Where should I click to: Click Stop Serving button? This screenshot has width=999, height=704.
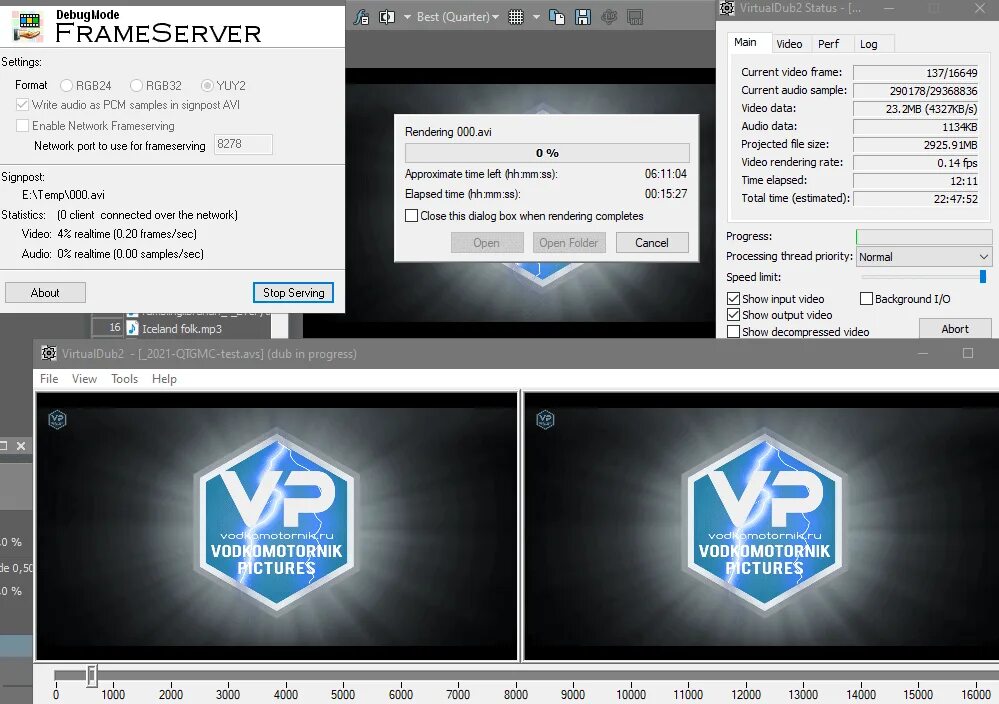294,293
